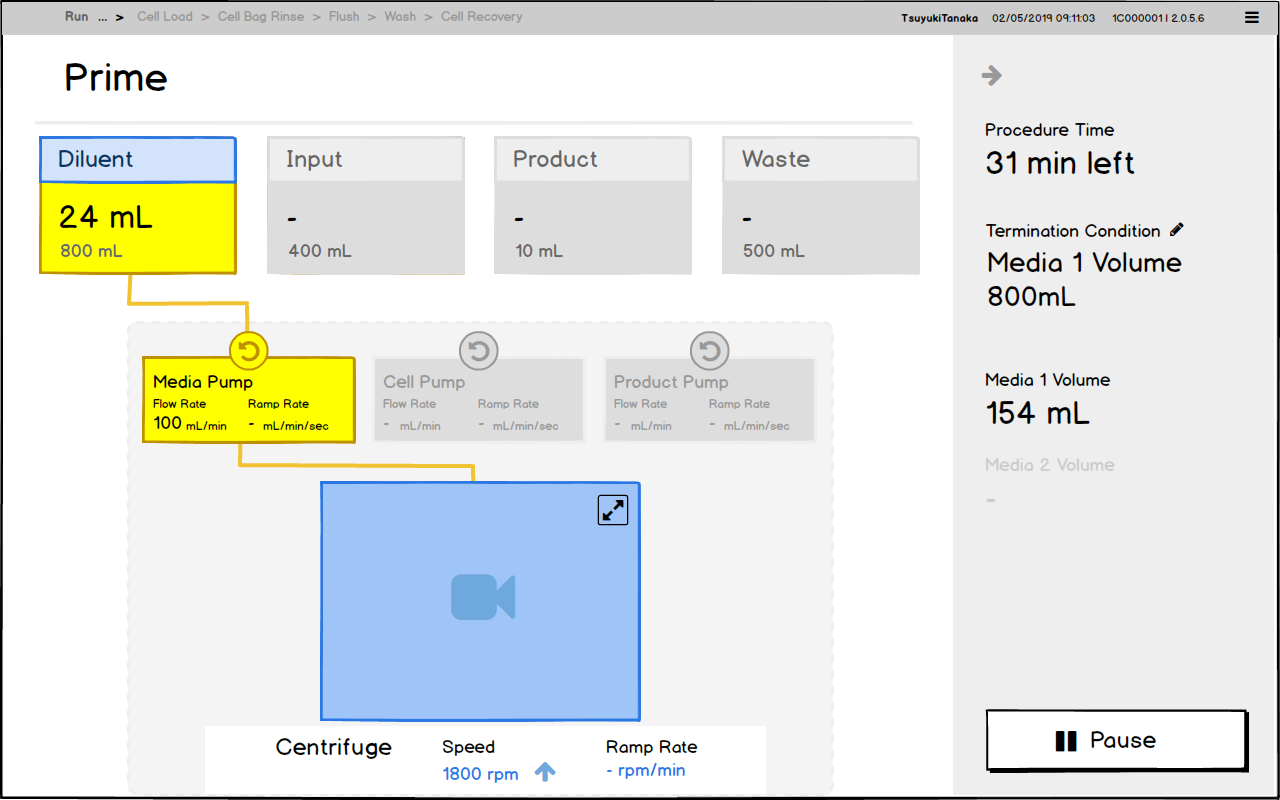Click the Media 1 Volume 800mL condition

(1084, 279)
